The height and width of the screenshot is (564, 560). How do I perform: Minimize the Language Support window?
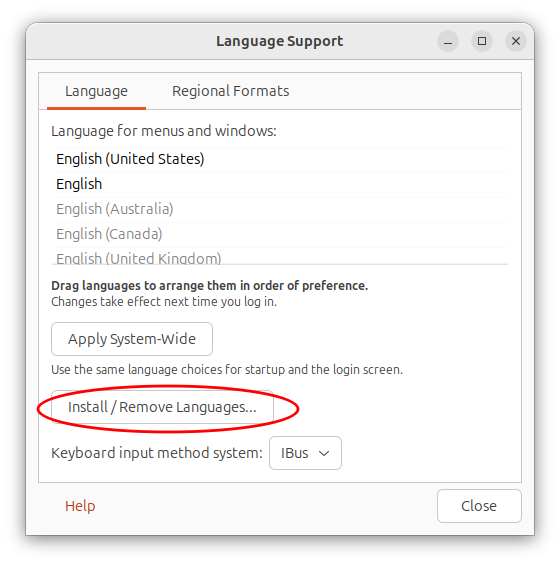(448, 41)
